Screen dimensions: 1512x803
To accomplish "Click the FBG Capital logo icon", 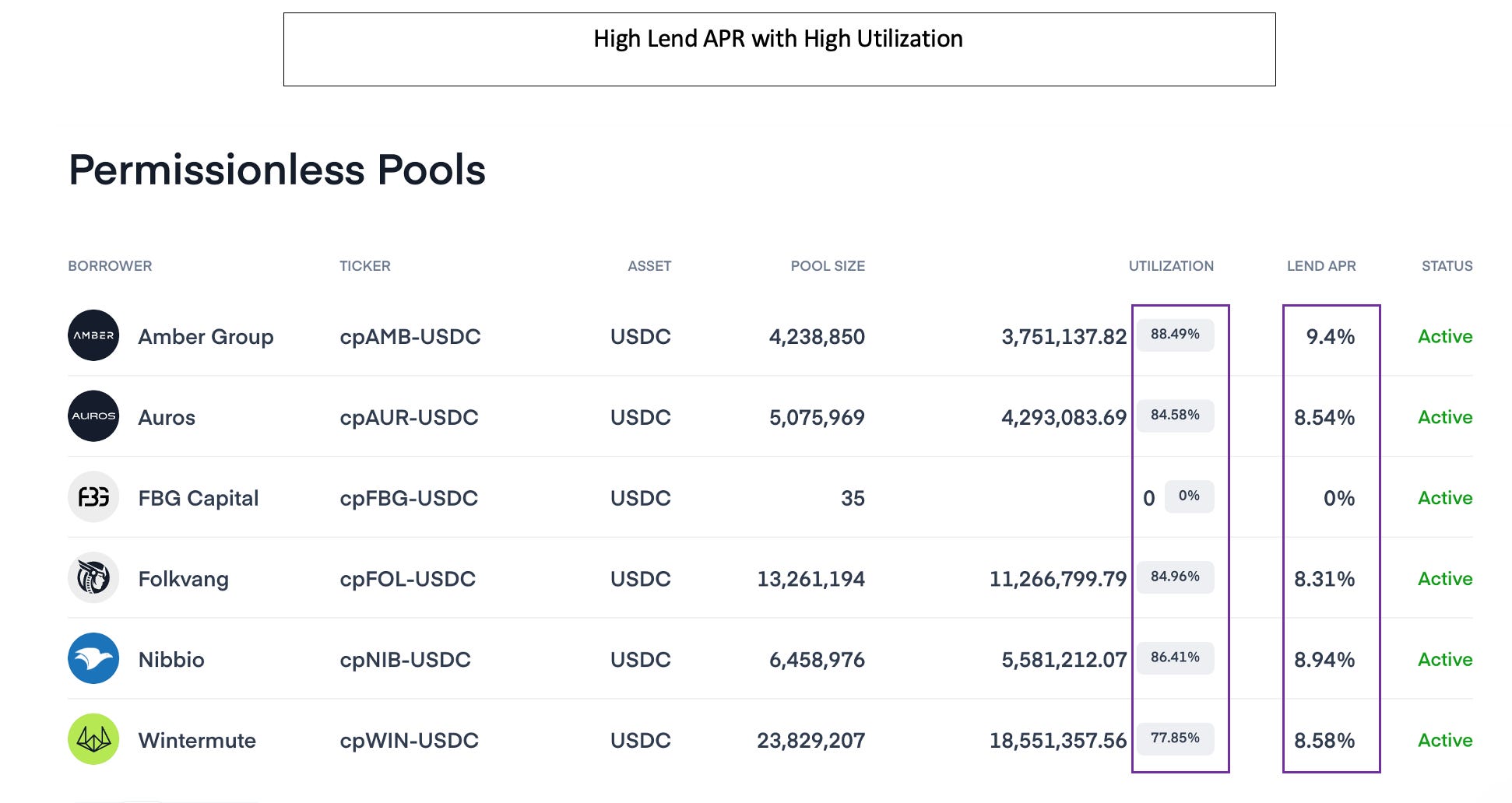I will (x=93, y=497).
